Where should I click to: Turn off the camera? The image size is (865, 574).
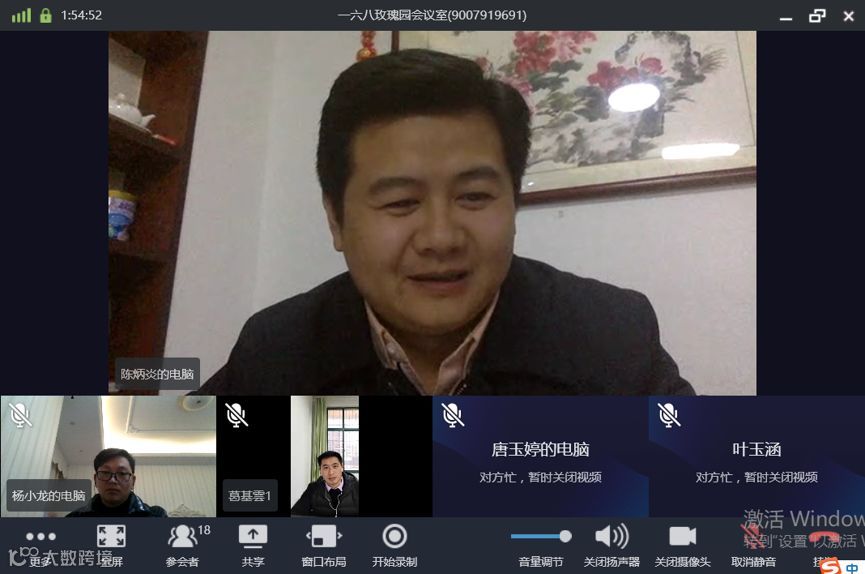682,536
